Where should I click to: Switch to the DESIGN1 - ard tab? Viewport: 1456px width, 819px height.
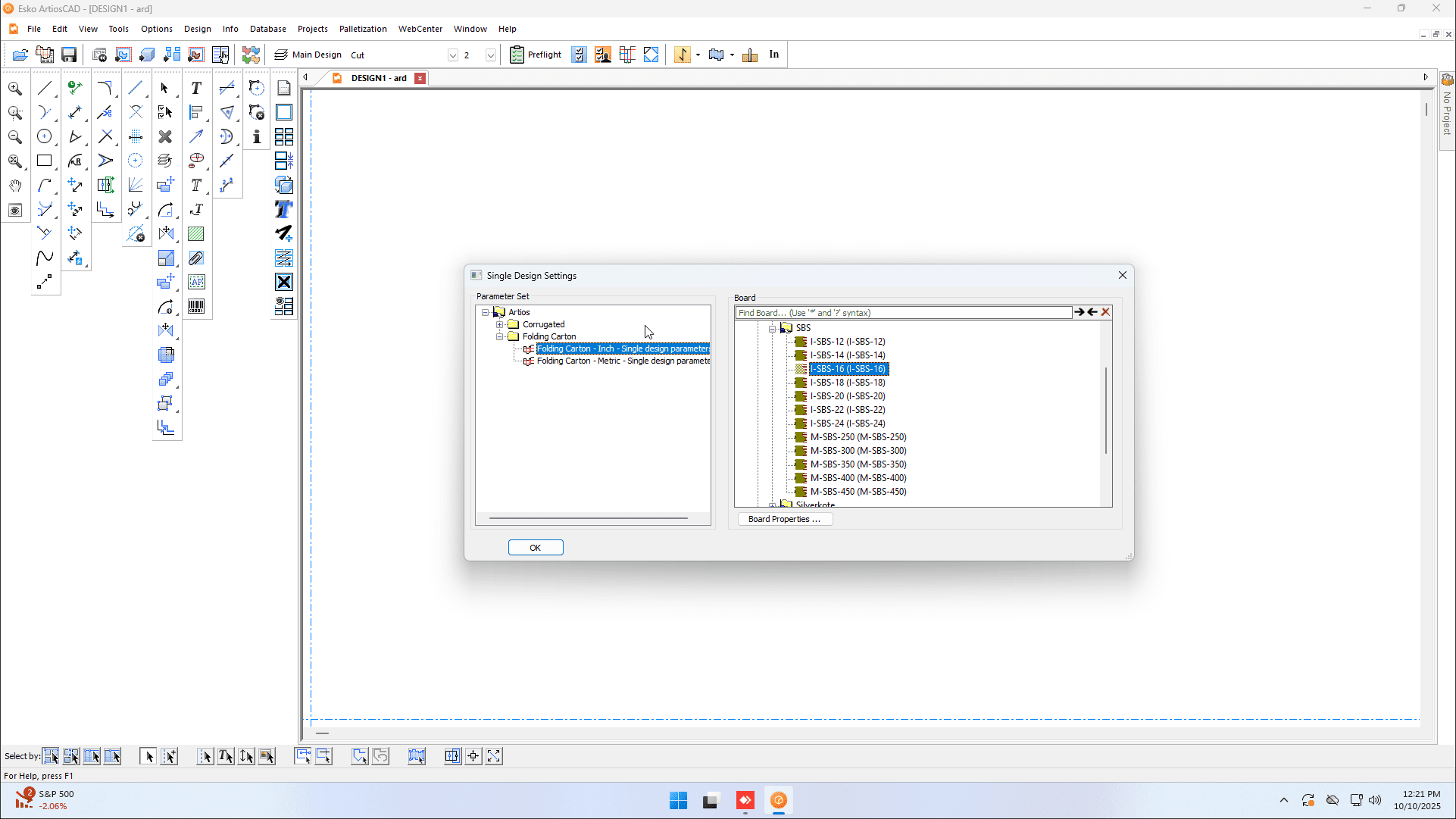pos(378,78)
